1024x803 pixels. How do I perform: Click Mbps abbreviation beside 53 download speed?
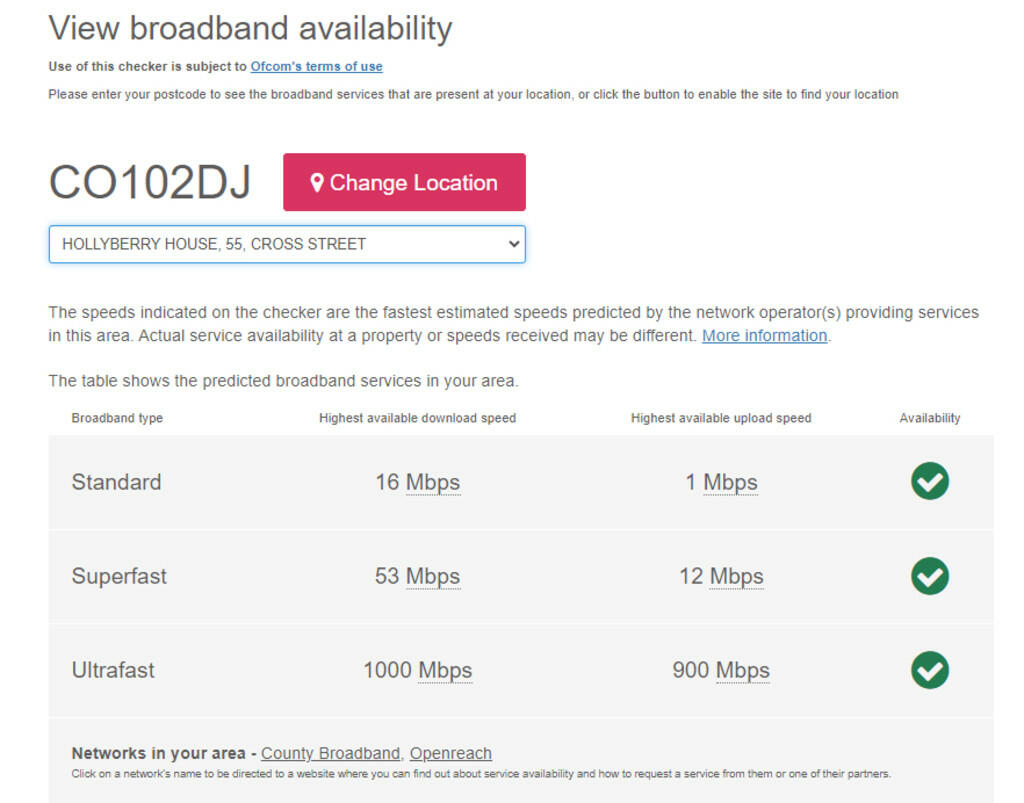433,576
